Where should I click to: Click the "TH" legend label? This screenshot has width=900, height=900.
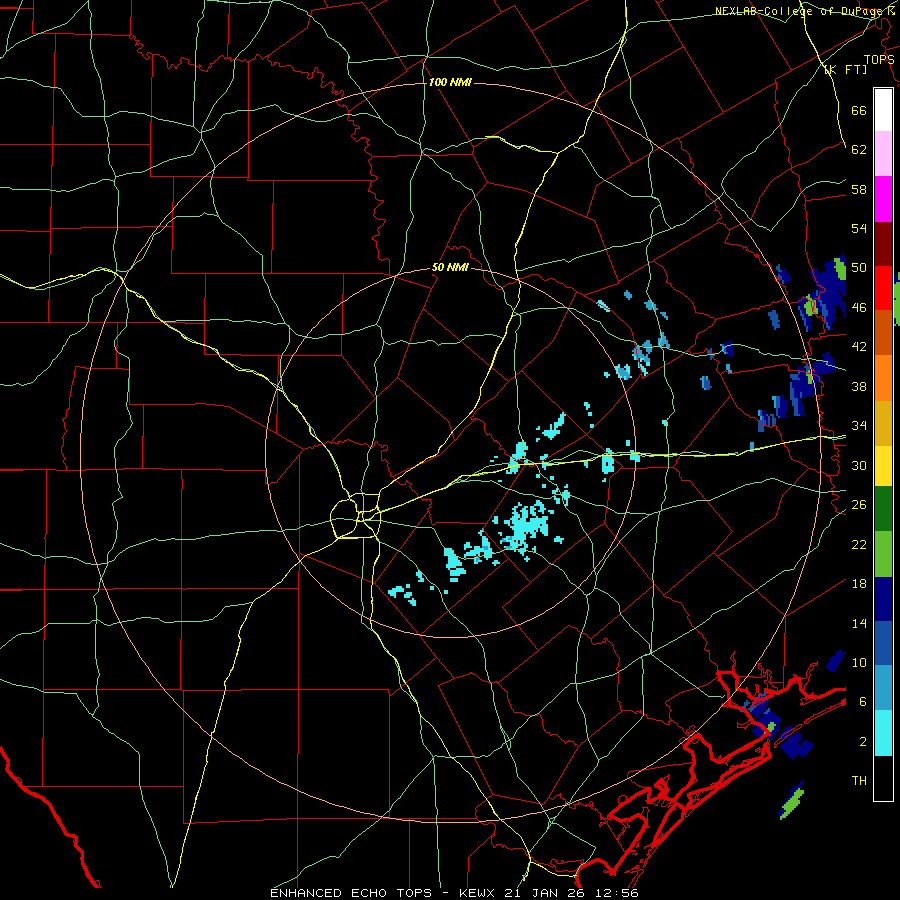coord(859,781)
